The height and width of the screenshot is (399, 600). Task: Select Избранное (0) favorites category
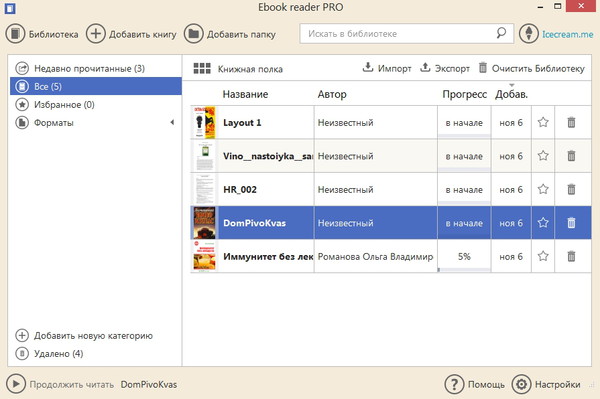pyautogui.click(x=96, y=104)
